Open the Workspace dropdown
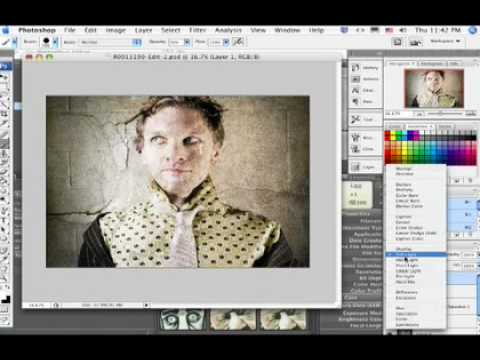 tap(445, 41)
